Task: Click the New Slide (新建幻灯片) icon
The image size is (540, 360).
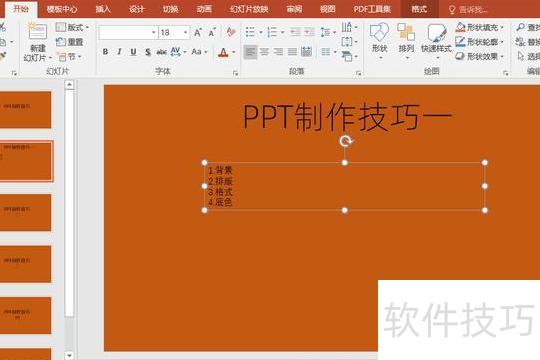Action: (x=38, y=32)
